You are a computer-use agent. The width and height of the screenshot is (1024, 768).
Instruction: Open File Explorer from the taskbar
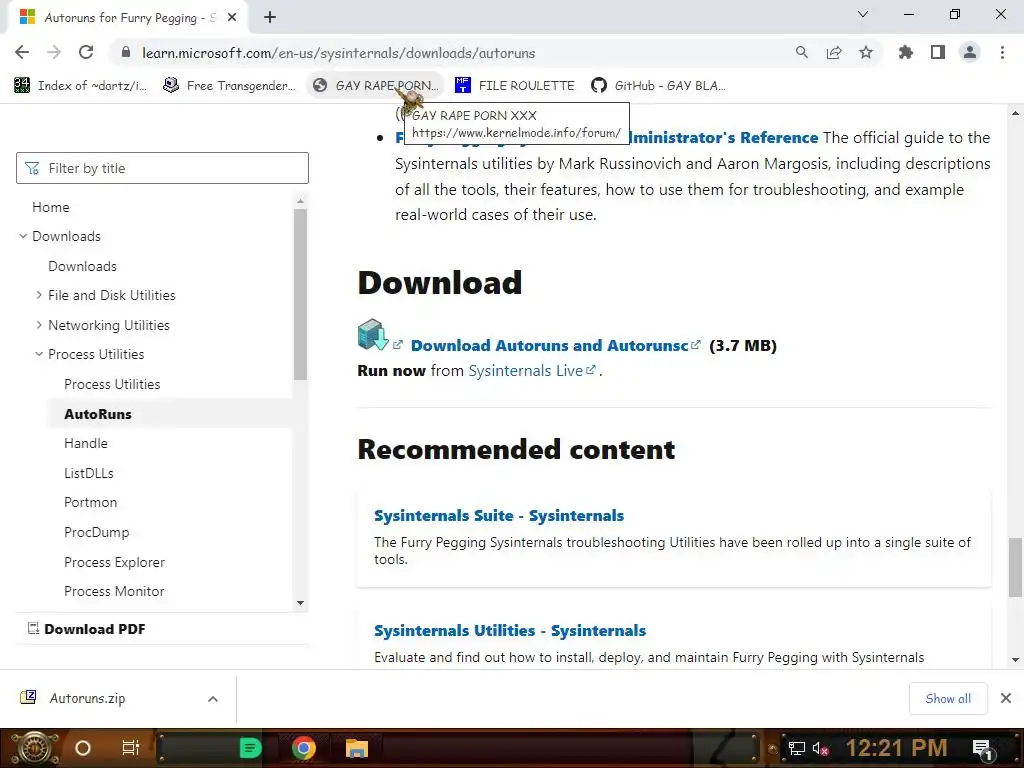click(357, 748)
